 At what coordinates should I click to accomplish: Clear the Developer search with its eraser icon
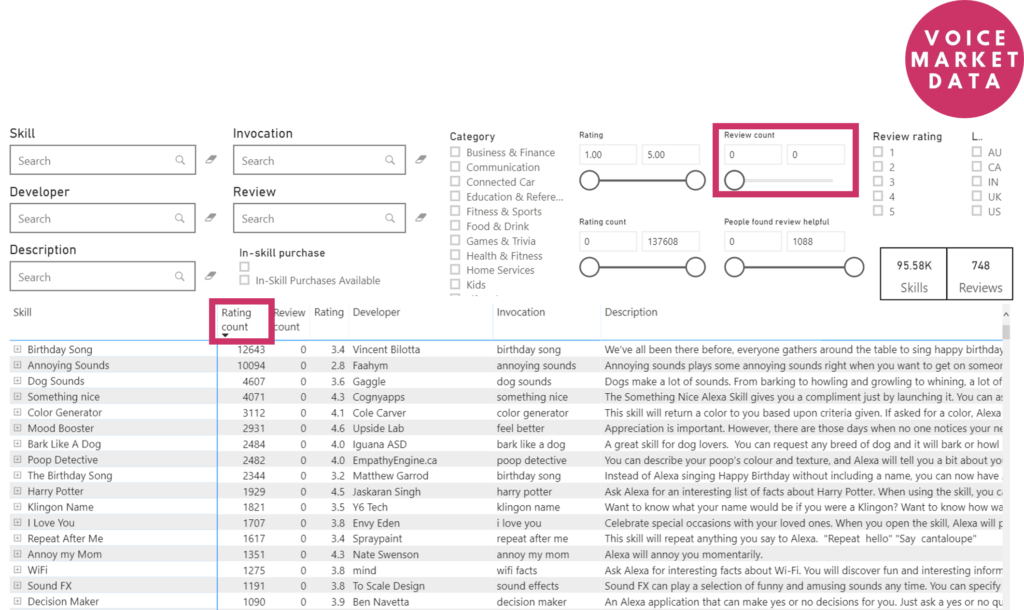211,217
